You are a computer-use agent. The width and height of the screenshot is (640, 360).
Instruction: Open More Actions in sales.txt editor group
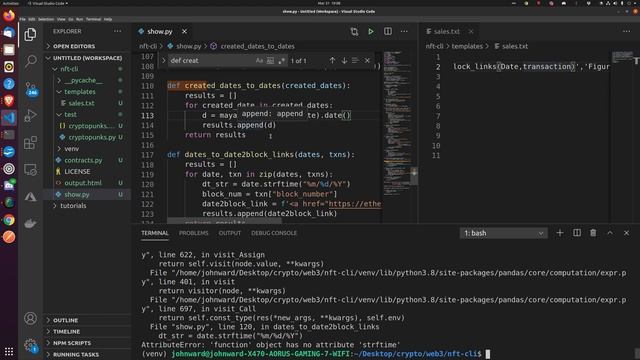click(627, 31)
